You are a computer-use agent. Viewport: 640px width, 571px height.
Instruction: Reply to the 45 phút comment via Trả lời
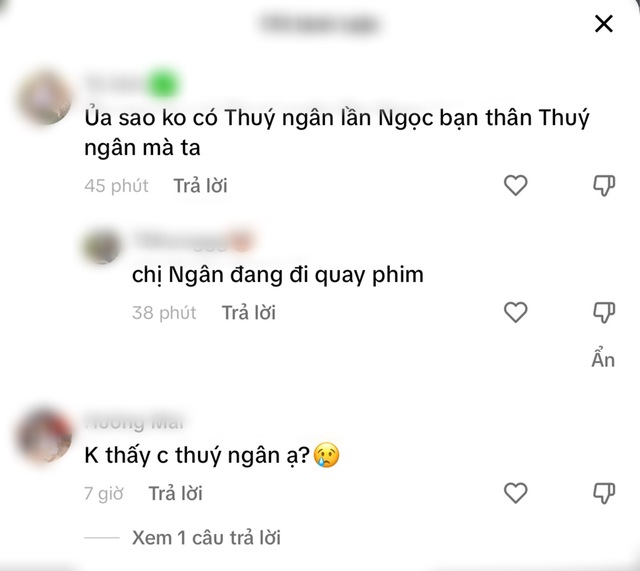click(x=200, y=186)
